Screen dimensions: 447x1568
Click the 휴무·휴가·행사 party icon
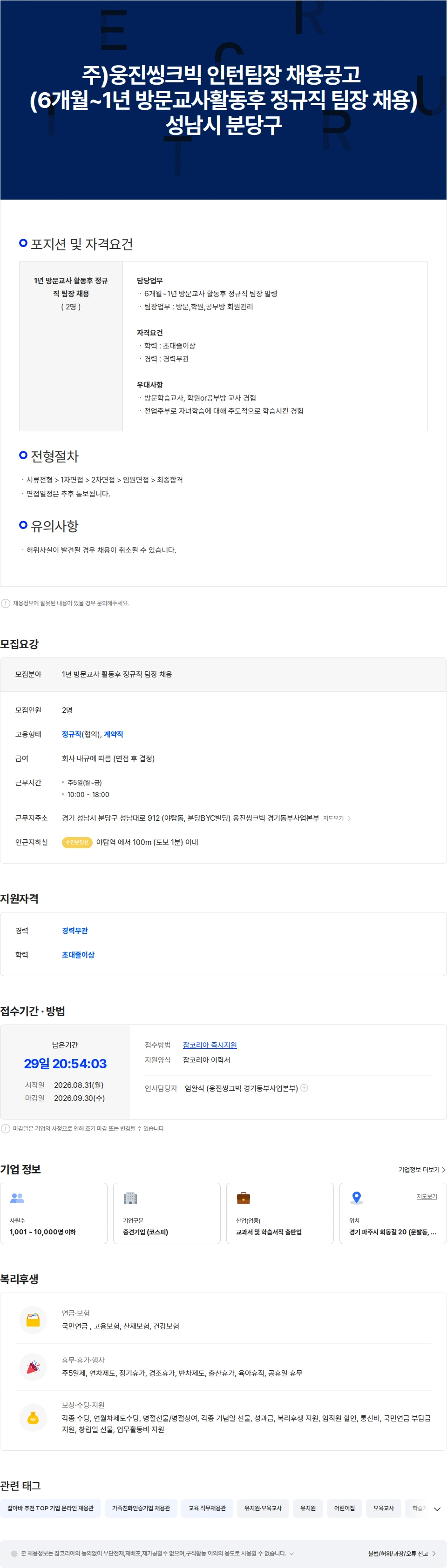click(33, 1367)
